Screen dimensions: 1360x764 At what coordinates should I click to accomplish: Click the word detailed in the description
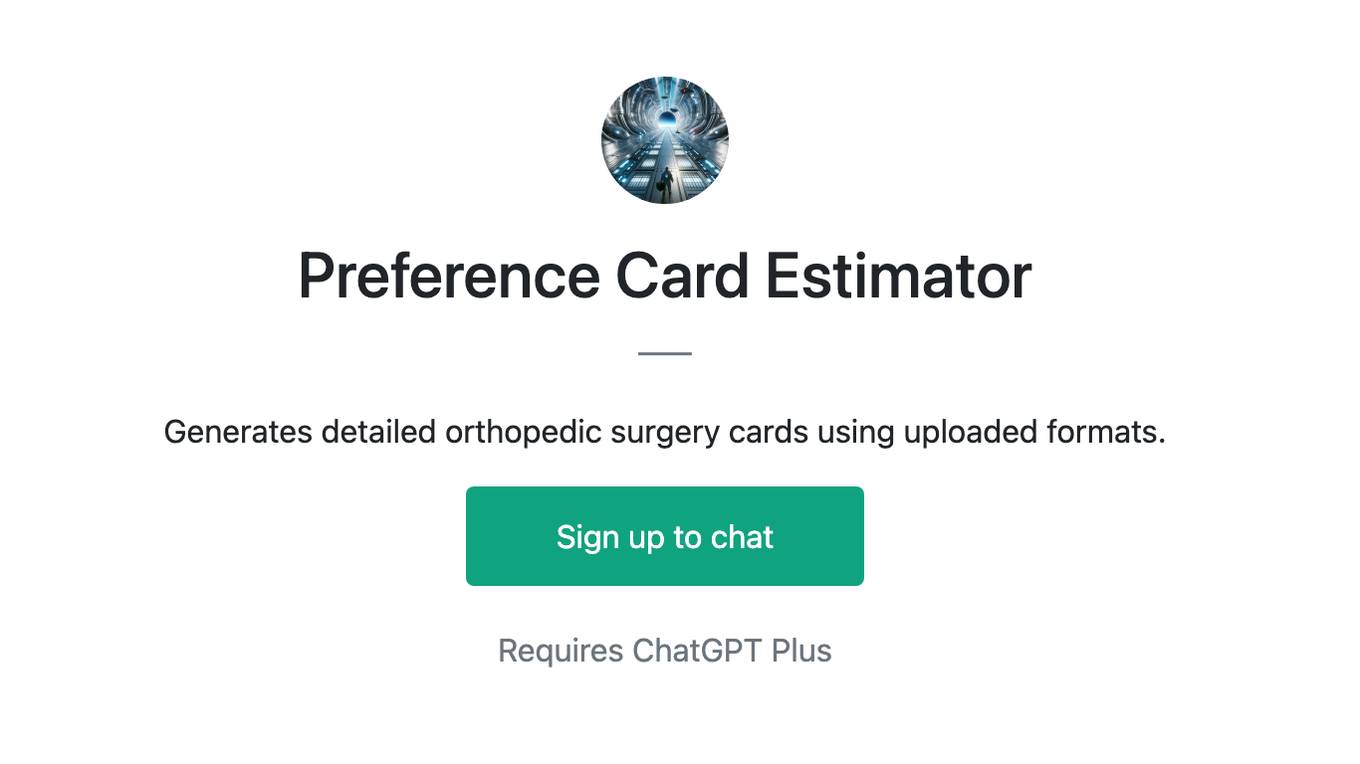pos(378,432)
